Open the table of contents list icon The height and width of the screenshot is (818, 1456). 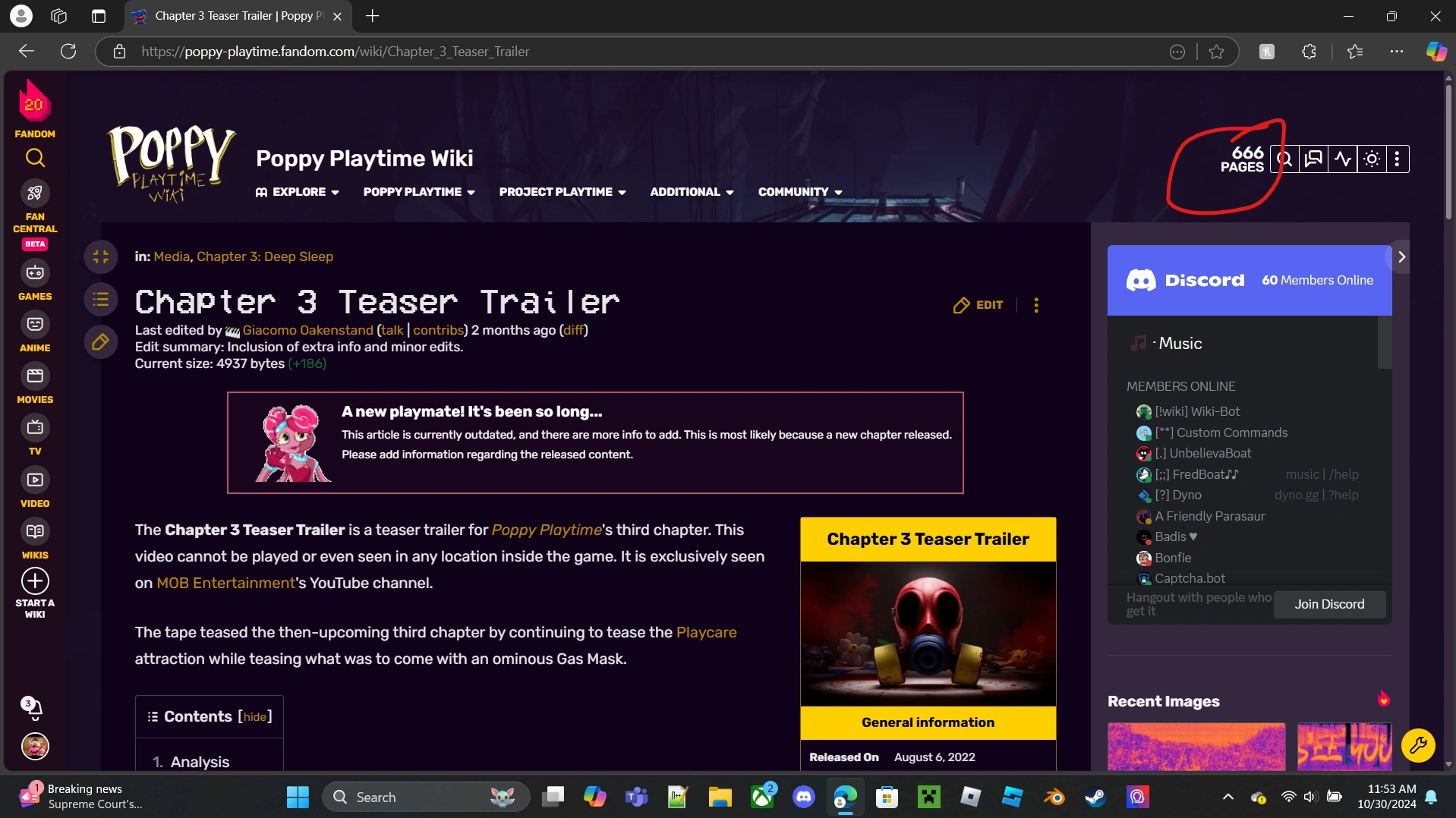click(x=101, y=300)
